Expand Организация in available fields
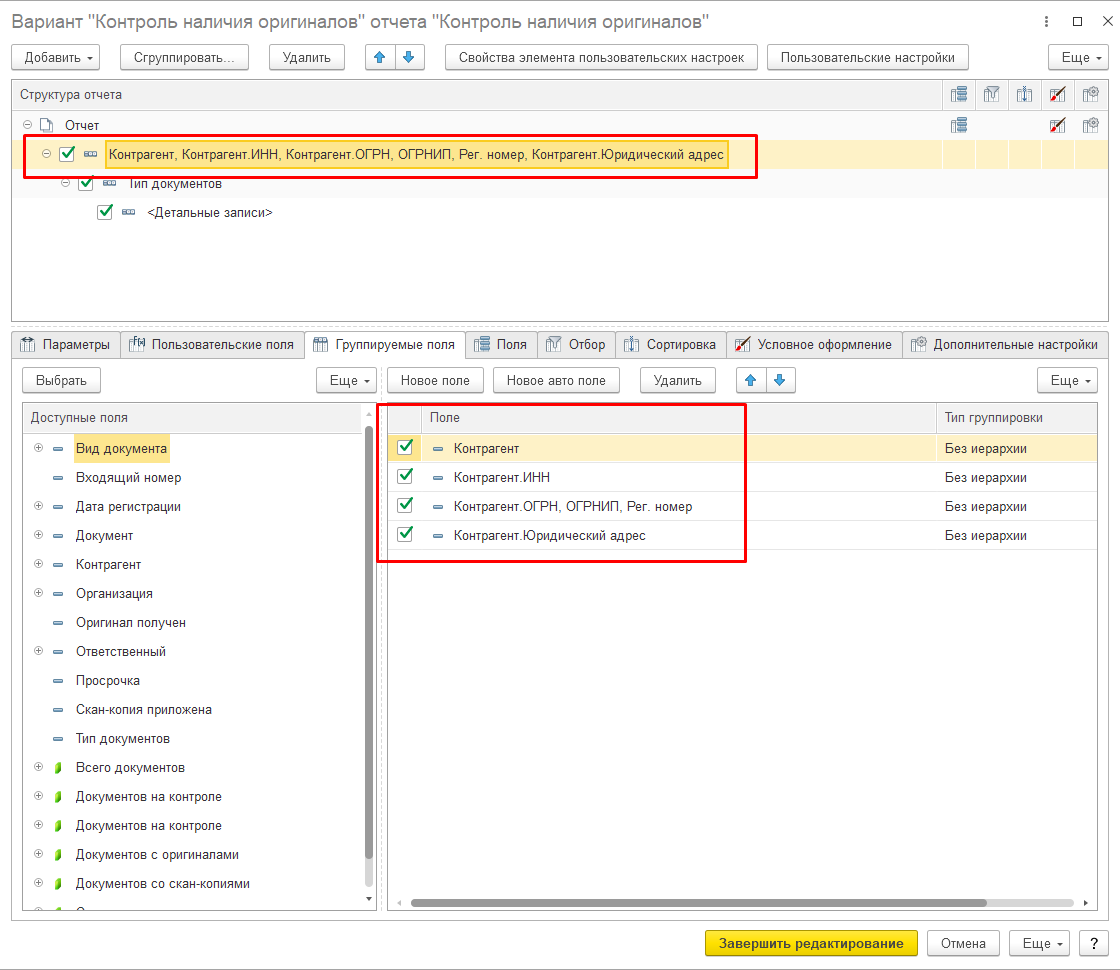Image resolution: width=1120 pixels, height=970 pixels. (x=39, y=593)
